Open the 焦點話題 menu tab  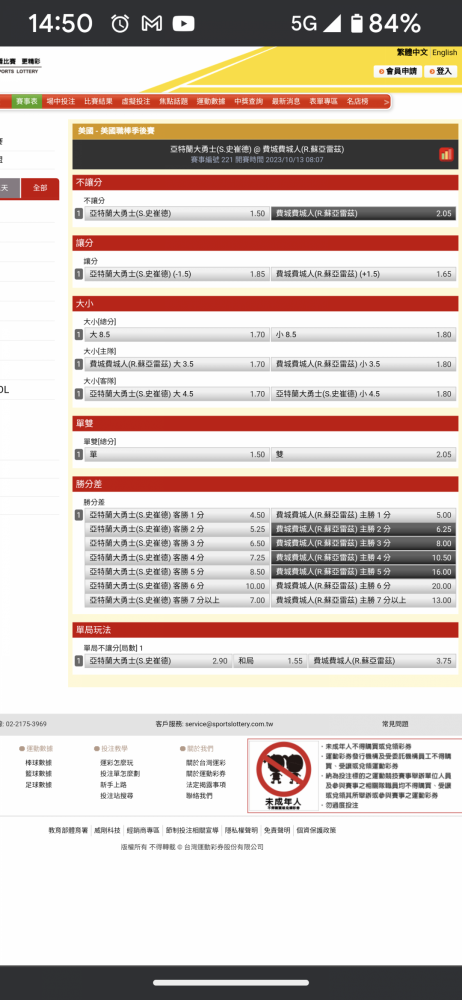tap(174, 101)
